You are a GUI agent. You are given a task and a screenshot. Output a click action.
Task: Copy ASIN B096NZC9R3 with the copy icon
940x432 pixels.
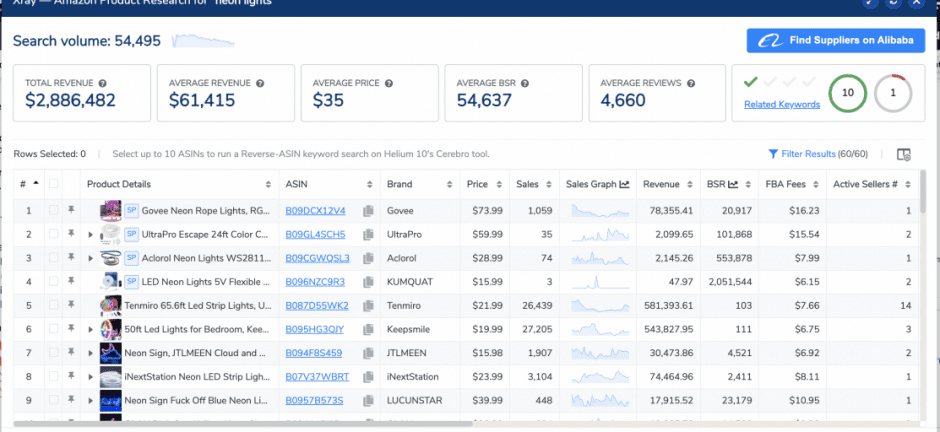368,282
